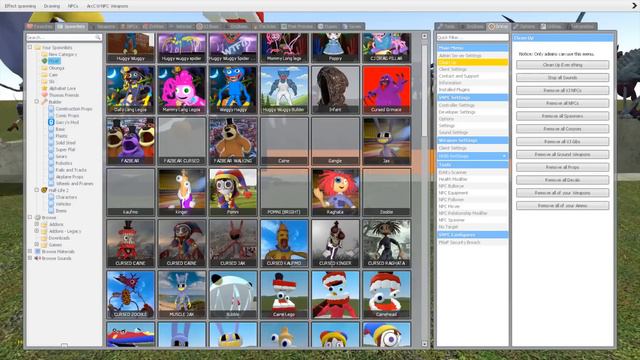Spawn the Poppy character icon
This screenshot has height=360, width=640.
tap(336, 47)
